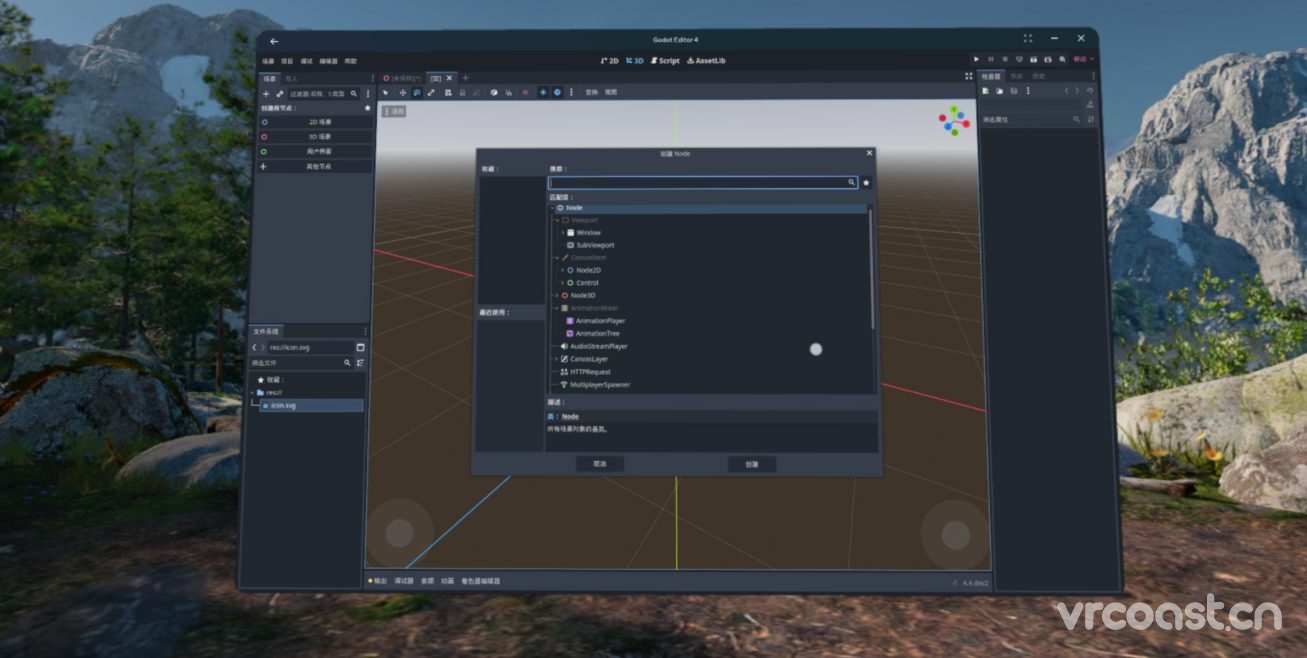This screenshot has width=1307, height=658.
Task: Open the Scene menu in menu bar
Action: tap(268, 61)
